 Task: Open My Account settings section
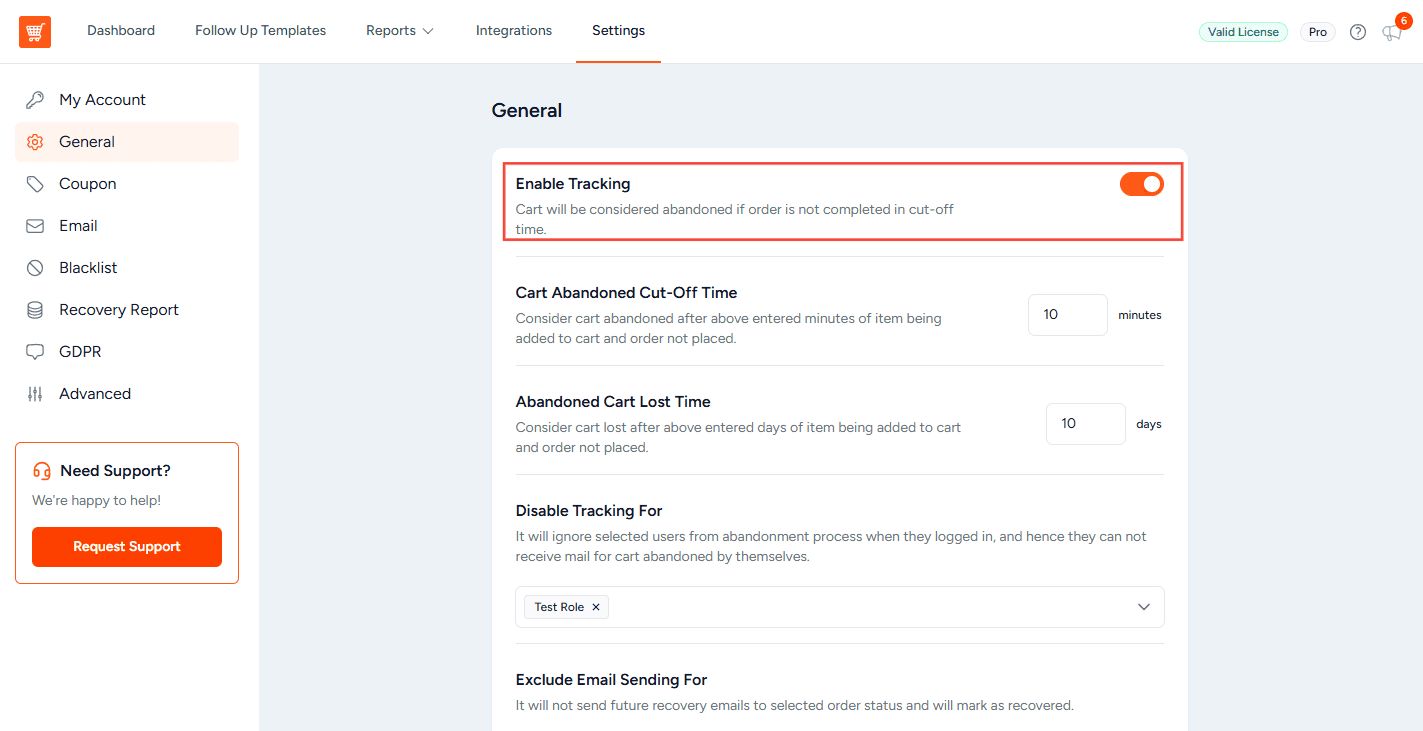point(127,100)
